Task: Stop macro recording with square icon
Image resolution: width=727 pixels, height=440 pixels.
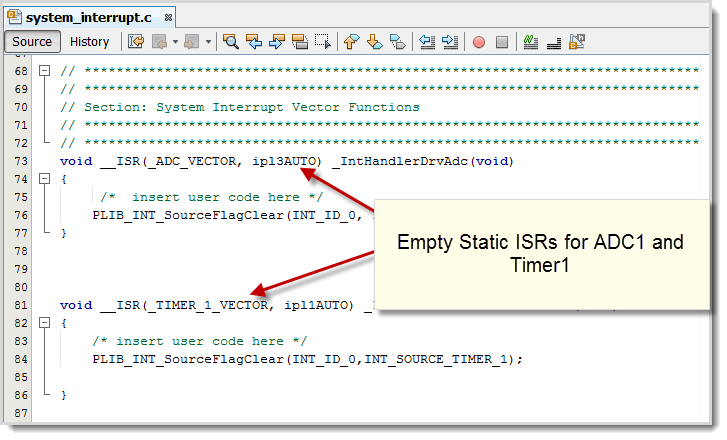Action: 502,42
